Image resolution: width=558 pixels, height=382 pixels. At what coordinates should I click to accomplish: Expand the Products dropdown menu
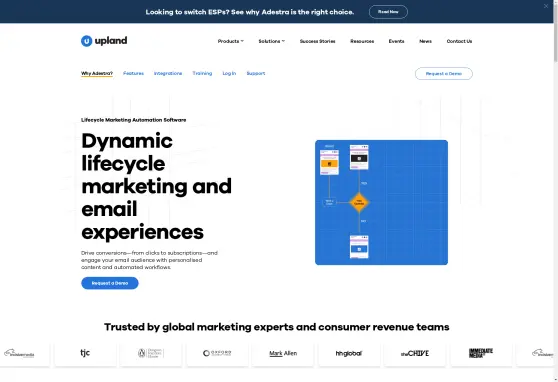point(231,41)
